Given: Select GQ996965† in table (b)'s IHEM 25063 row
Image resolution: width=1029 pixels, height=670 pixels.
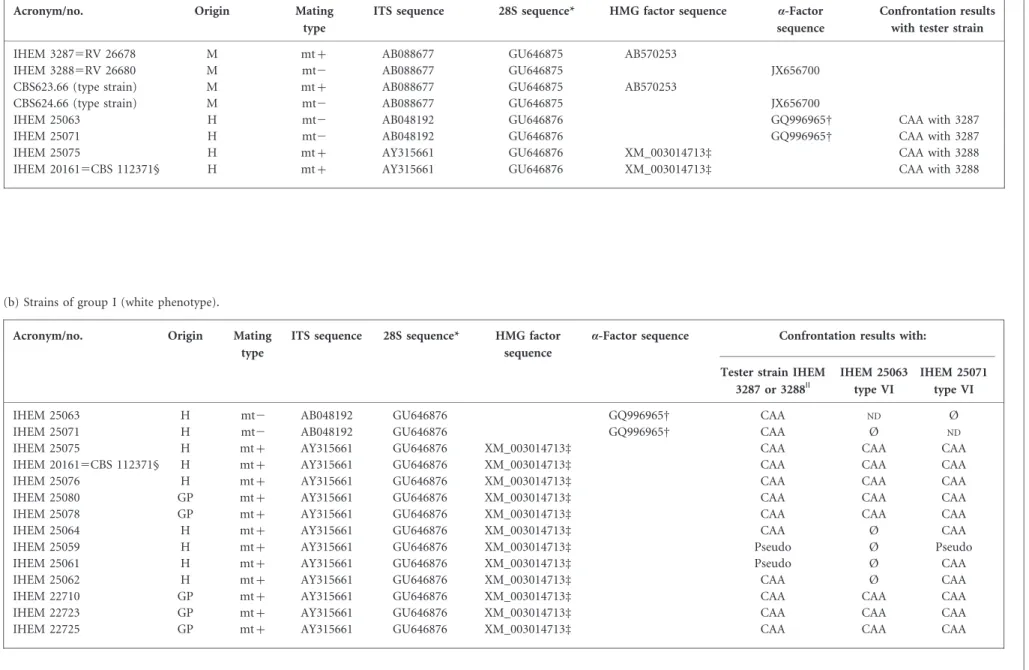Looking at the screenshot, I should 639,415.
